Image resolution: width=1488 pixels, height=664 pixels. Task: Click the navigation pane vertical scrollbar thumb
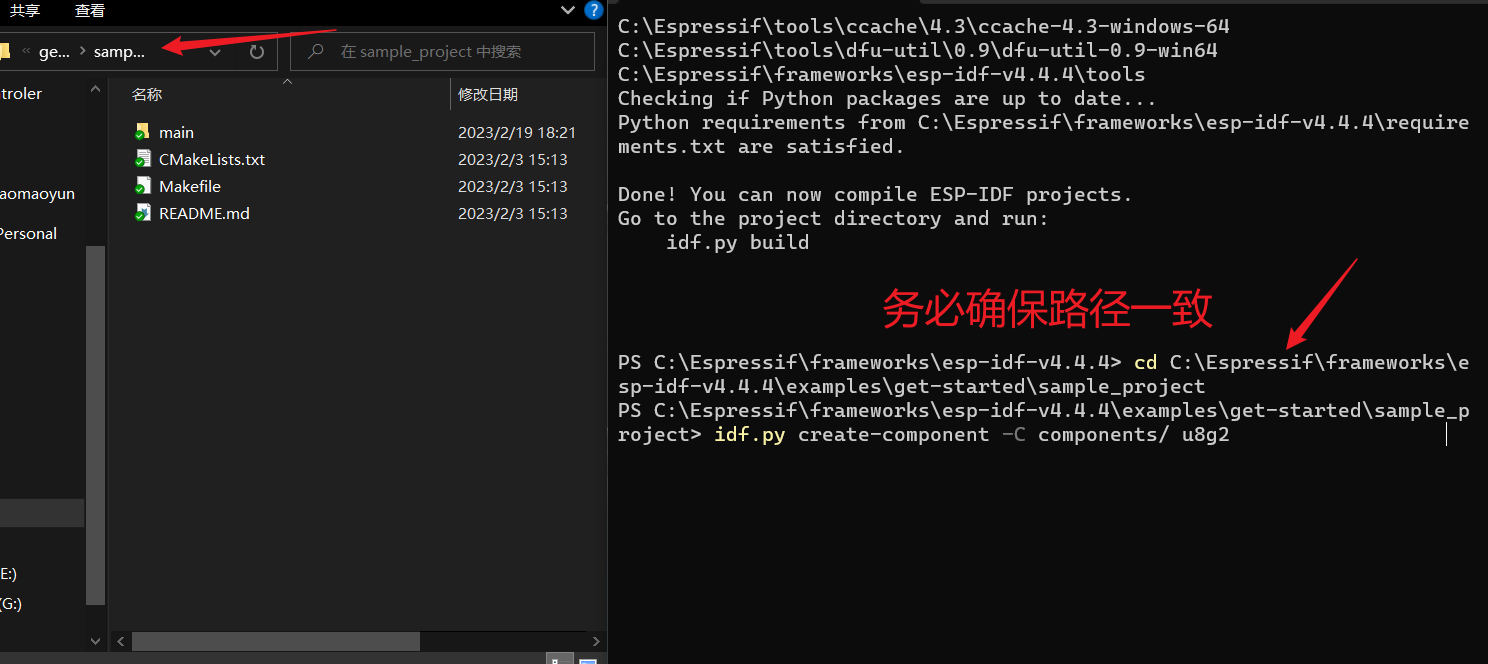[96, 426]
